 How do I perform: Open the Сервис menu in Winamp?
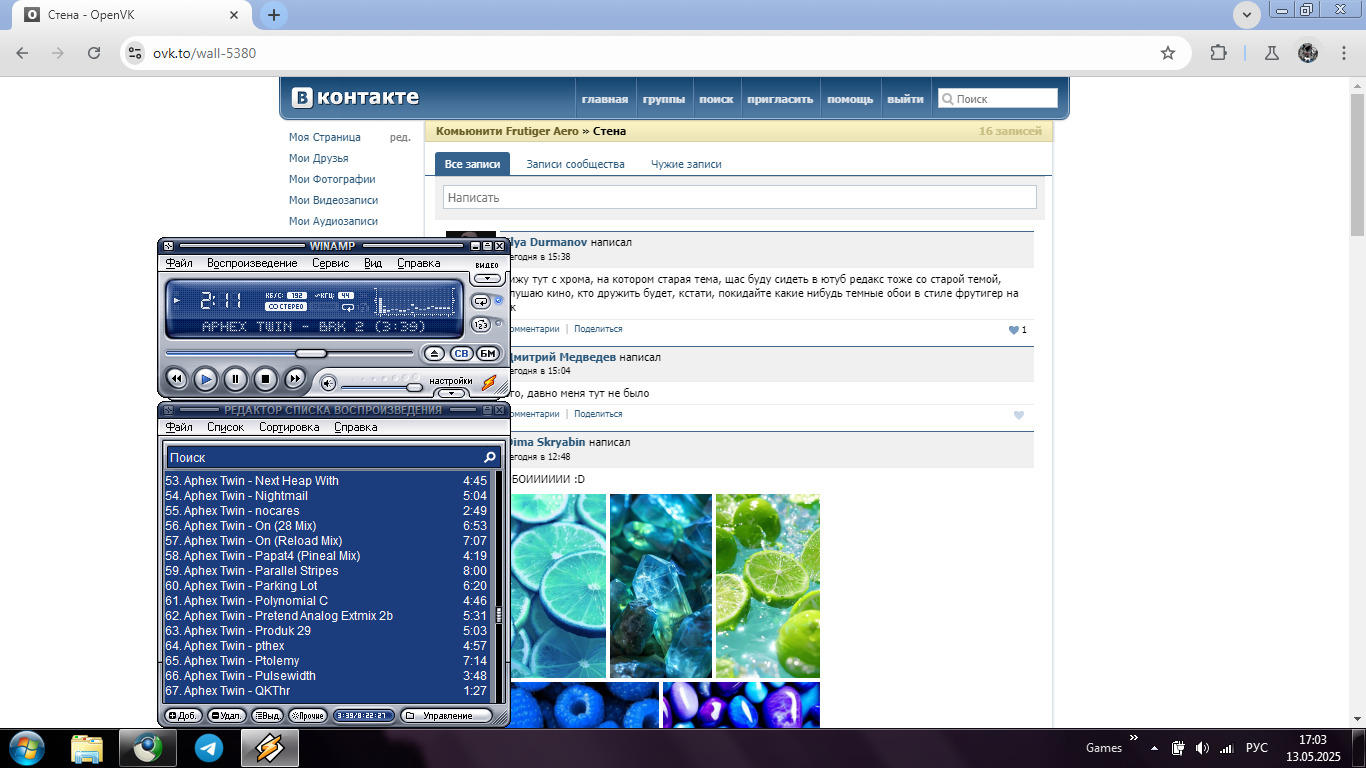point(330,263)
